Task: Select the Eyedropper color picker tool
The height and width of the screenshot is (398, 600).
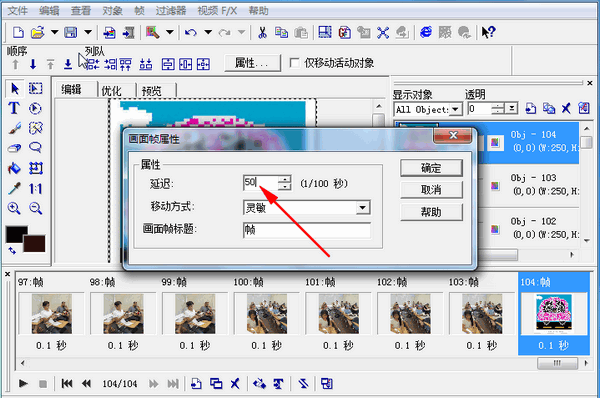Action: click(14, 188)
